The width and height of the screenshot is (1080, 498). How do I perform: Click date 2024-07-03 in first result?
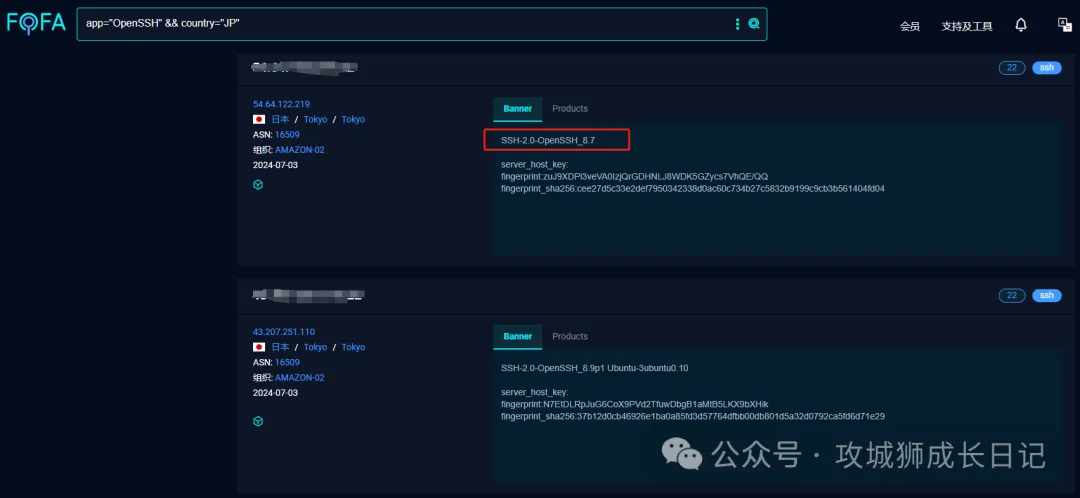pyautogui.click(x=276, y=165)
